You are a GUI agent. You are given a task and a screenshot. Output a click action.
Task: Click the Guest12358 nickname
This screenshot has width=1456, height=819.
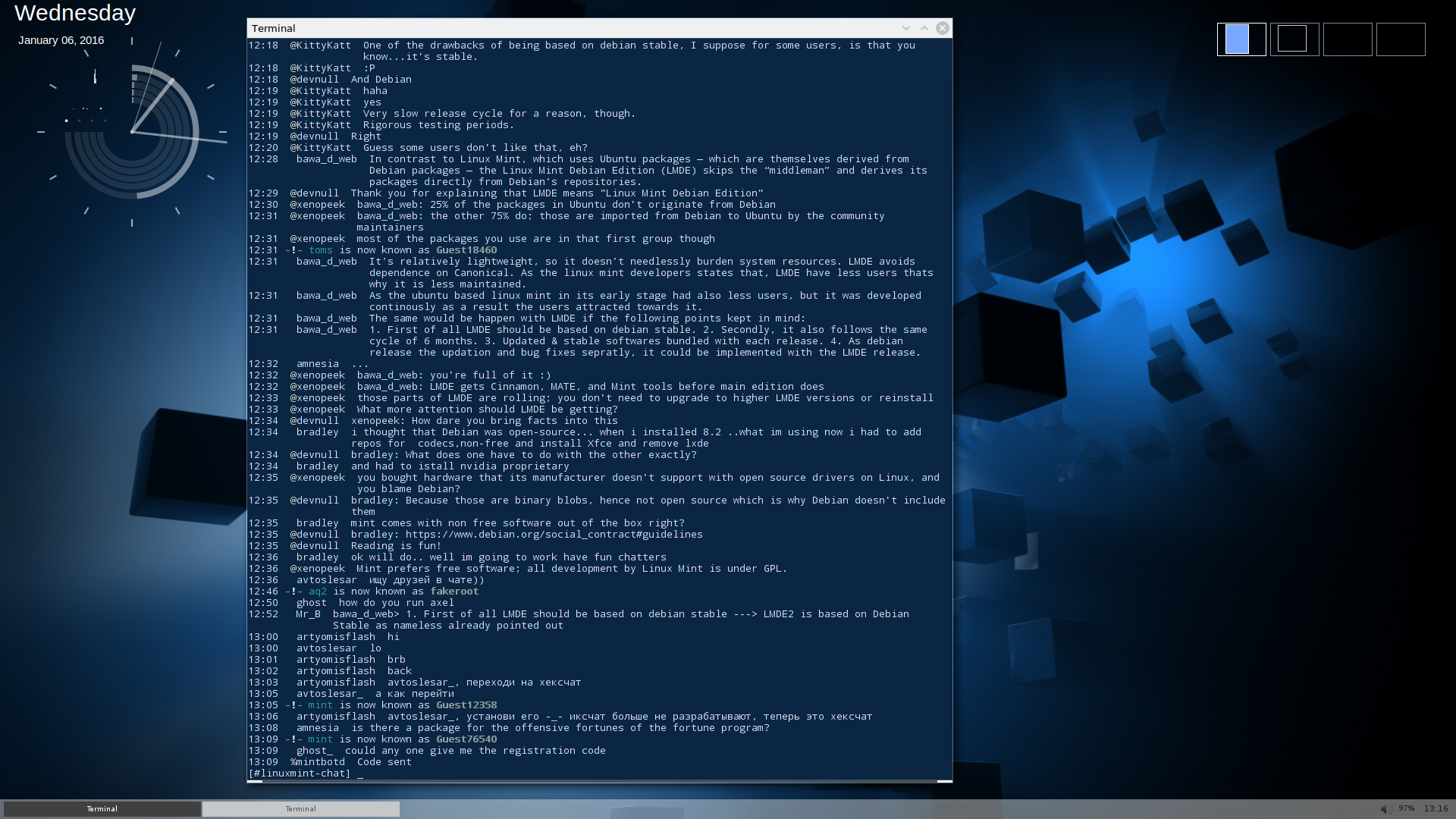[x=466, y=705]
